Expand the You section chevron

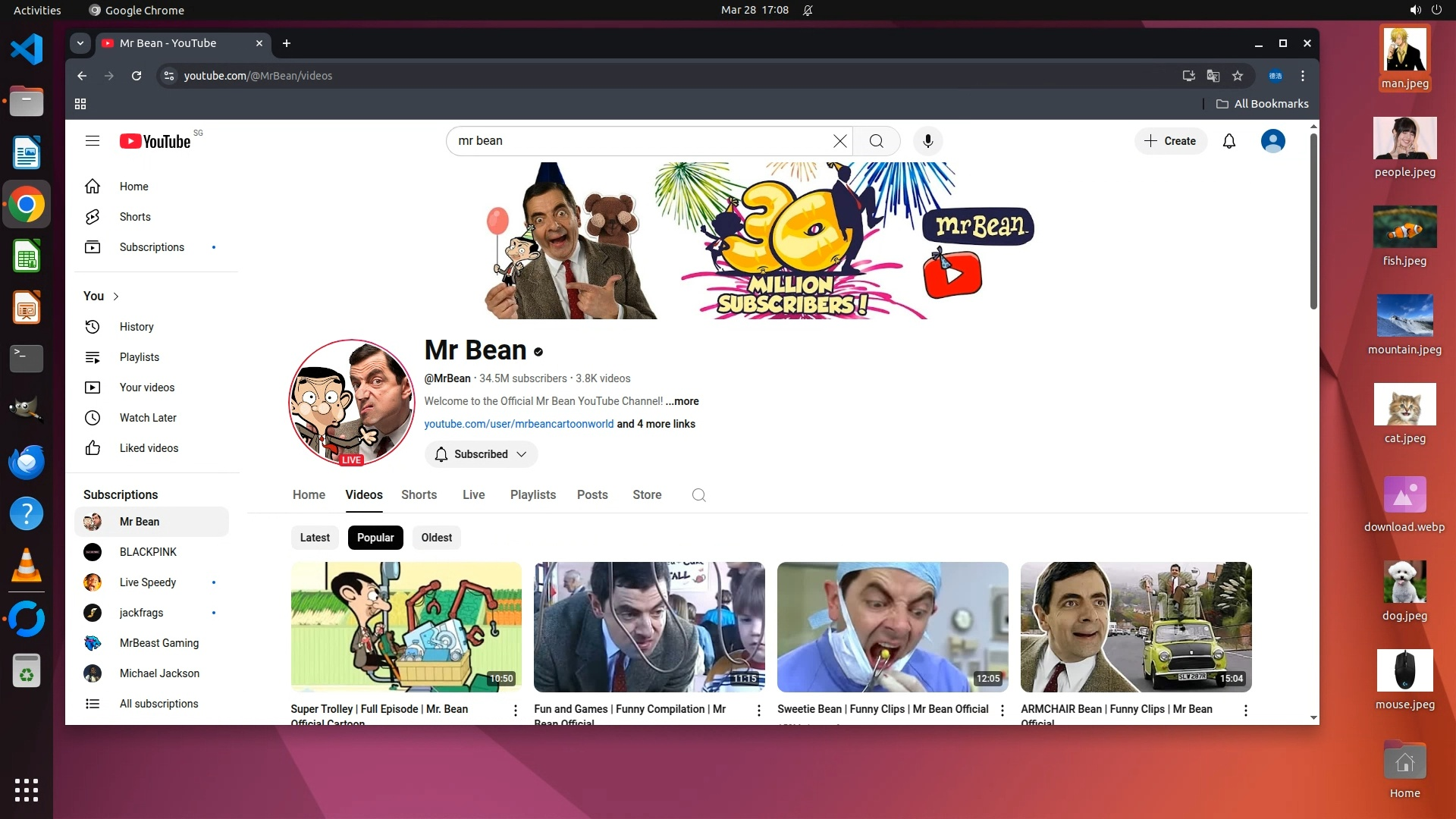(x=116, y=297)
